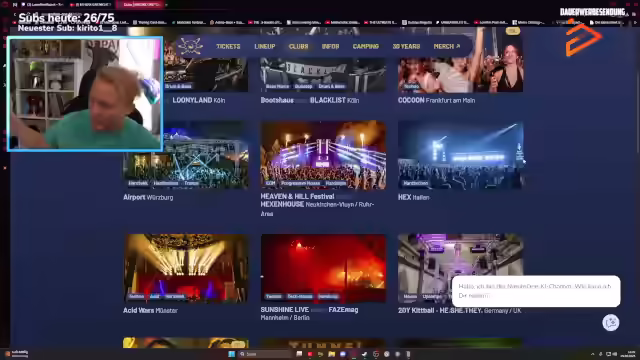Select the CLUBS navigation item
Viewport: 640px width, 360px height.
tap(298, 47)
